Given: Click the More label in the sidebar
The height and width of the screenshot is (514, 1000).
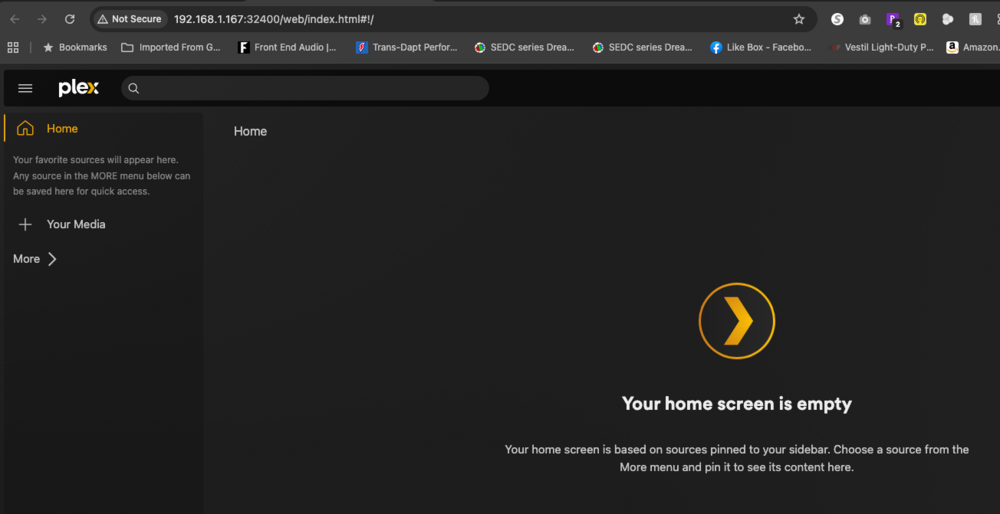Looking at the screenshot, I should click(x=26, y=259).
